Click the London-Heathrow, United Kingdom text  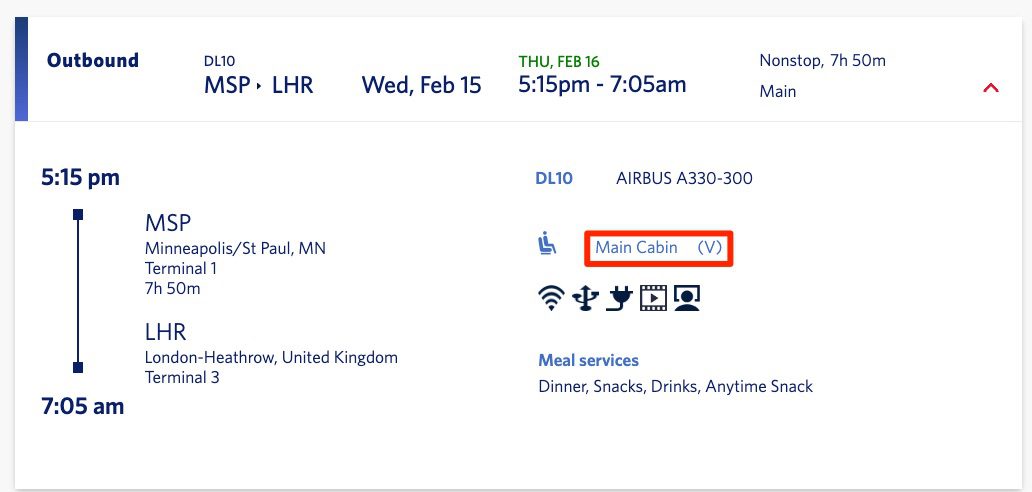[x=271, y=358]
